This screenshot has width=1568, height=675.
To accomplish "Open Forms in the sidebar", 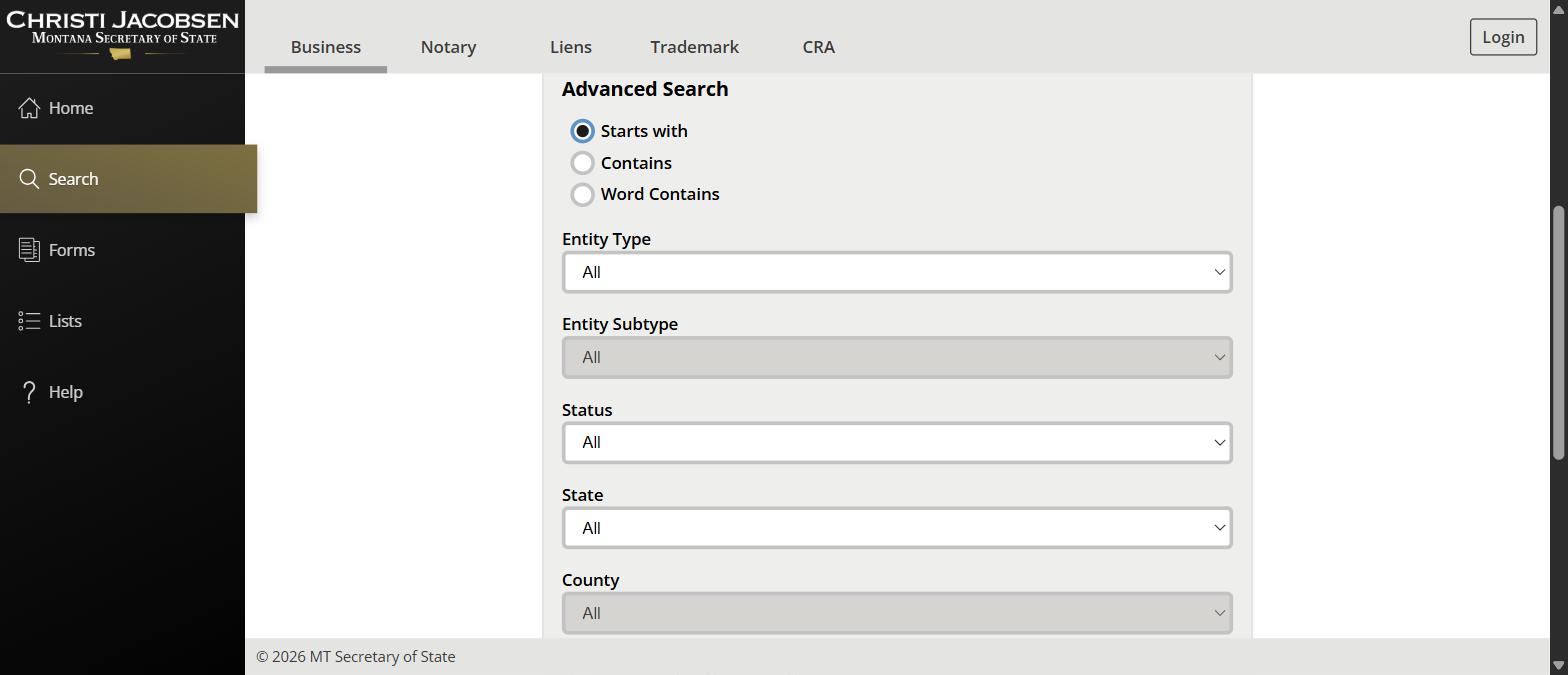I will tap(122, 250).
